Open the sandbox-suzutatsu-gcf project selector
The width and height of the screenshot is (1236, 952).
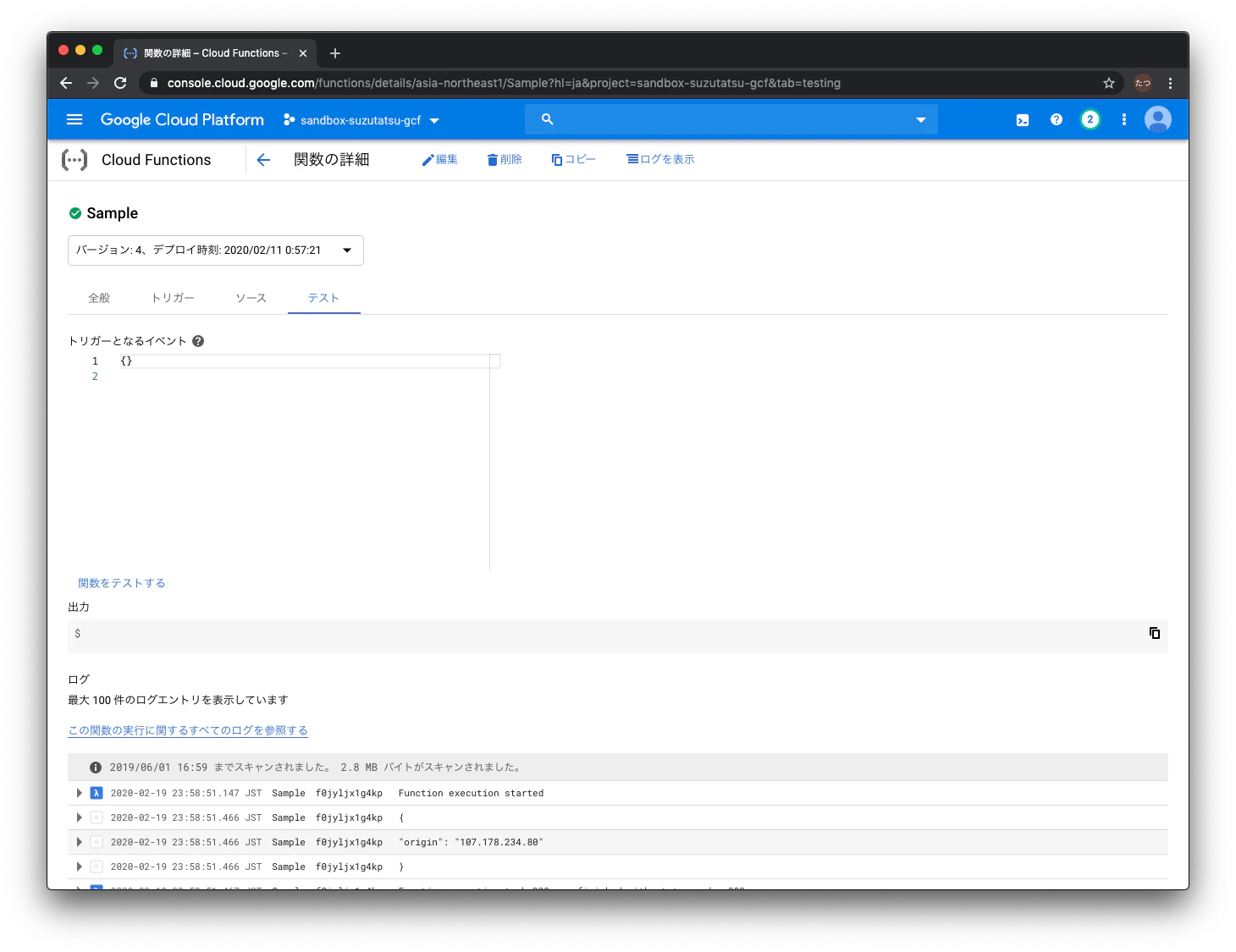[361, 120]
